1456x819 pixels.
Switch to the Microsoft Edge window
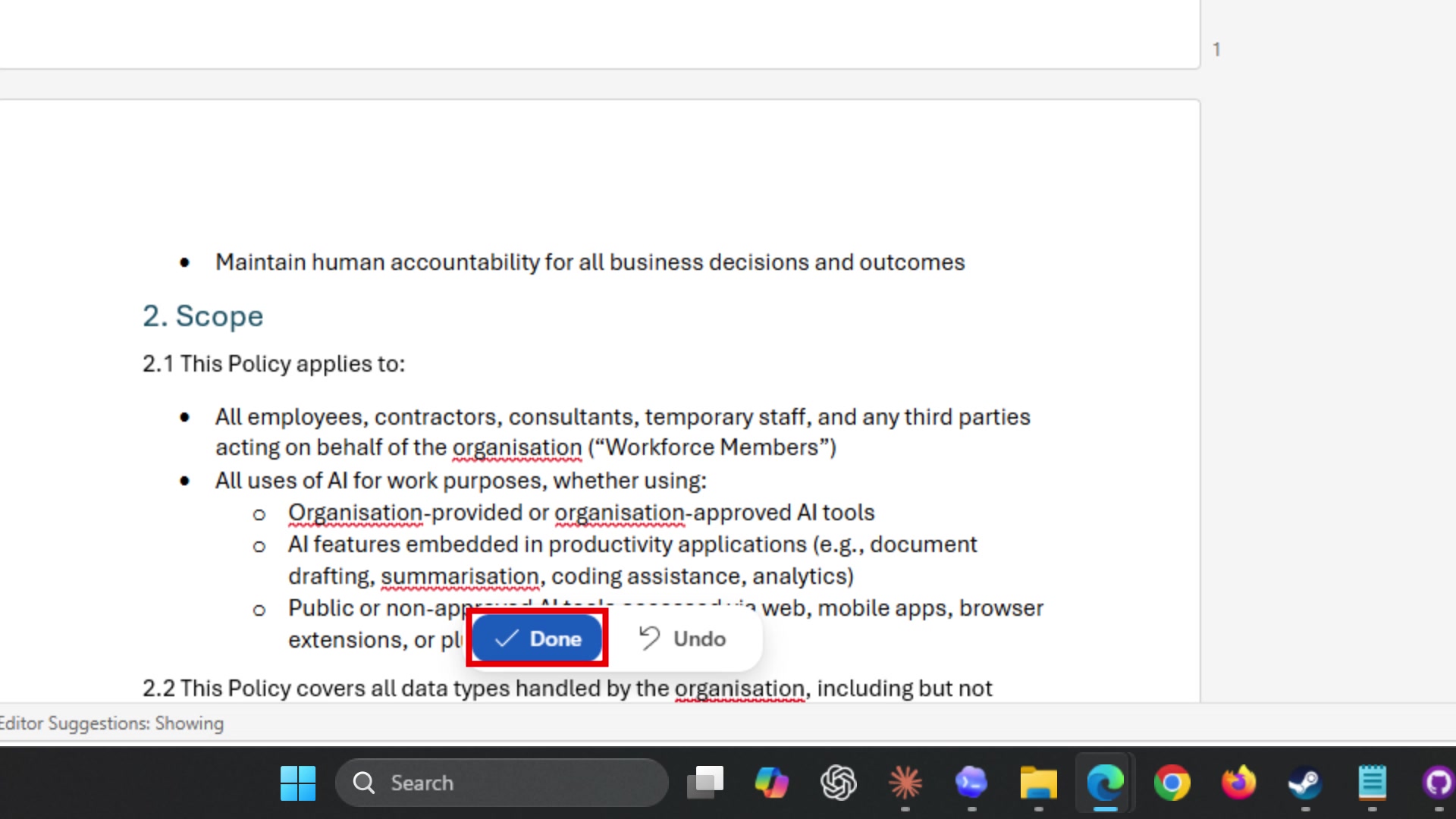pos(1105,783)
